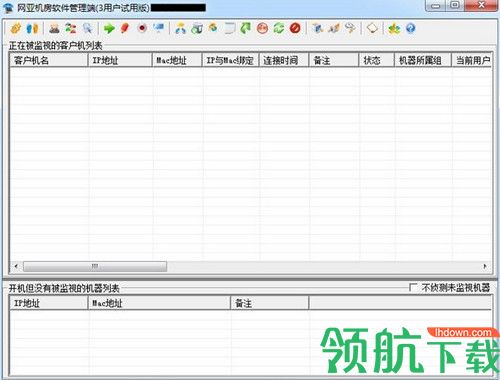The height and width of the screenshot is (380, 500).
Task: Sort by the upper Mac地址 column header
Action: (177, 60)
